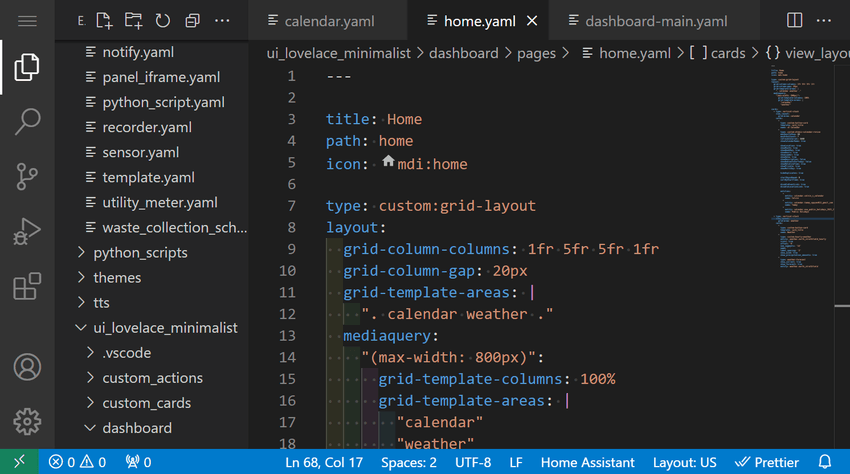This screenshot has width=850, height=474.
Task: Click the Prettier formatter status item
Action: pos(767,462)
